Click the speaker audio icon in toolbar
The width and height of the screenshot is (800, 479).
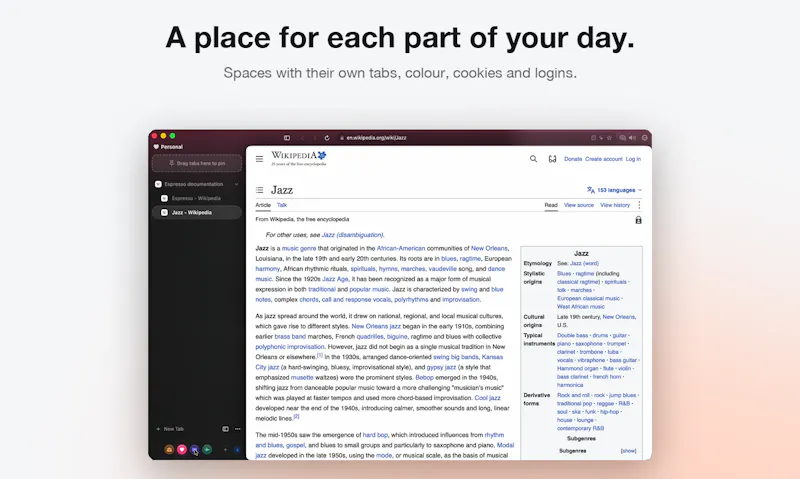633,138
